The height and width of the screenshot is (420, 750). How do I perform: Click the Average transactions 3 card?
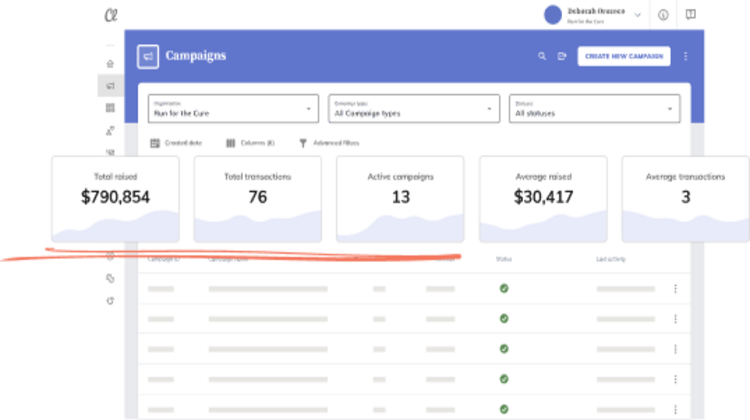685,199
